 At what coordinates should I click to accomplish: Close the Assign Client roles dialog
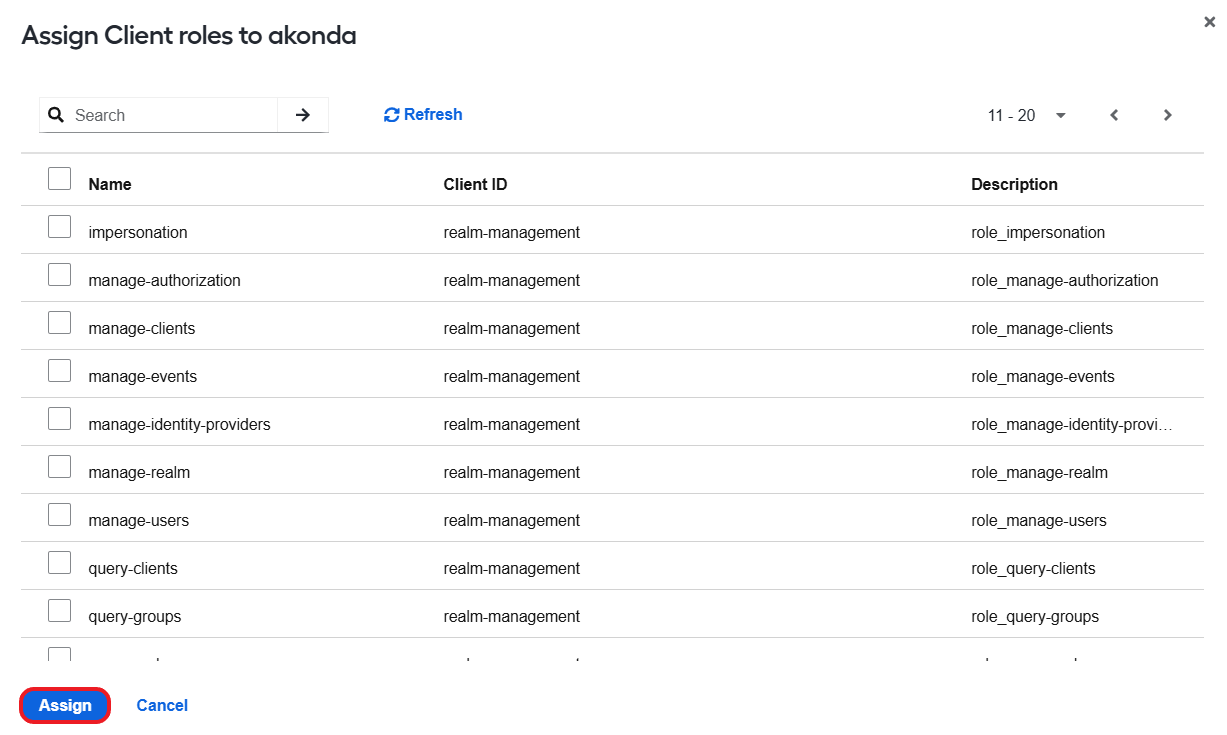point(1209,22)
